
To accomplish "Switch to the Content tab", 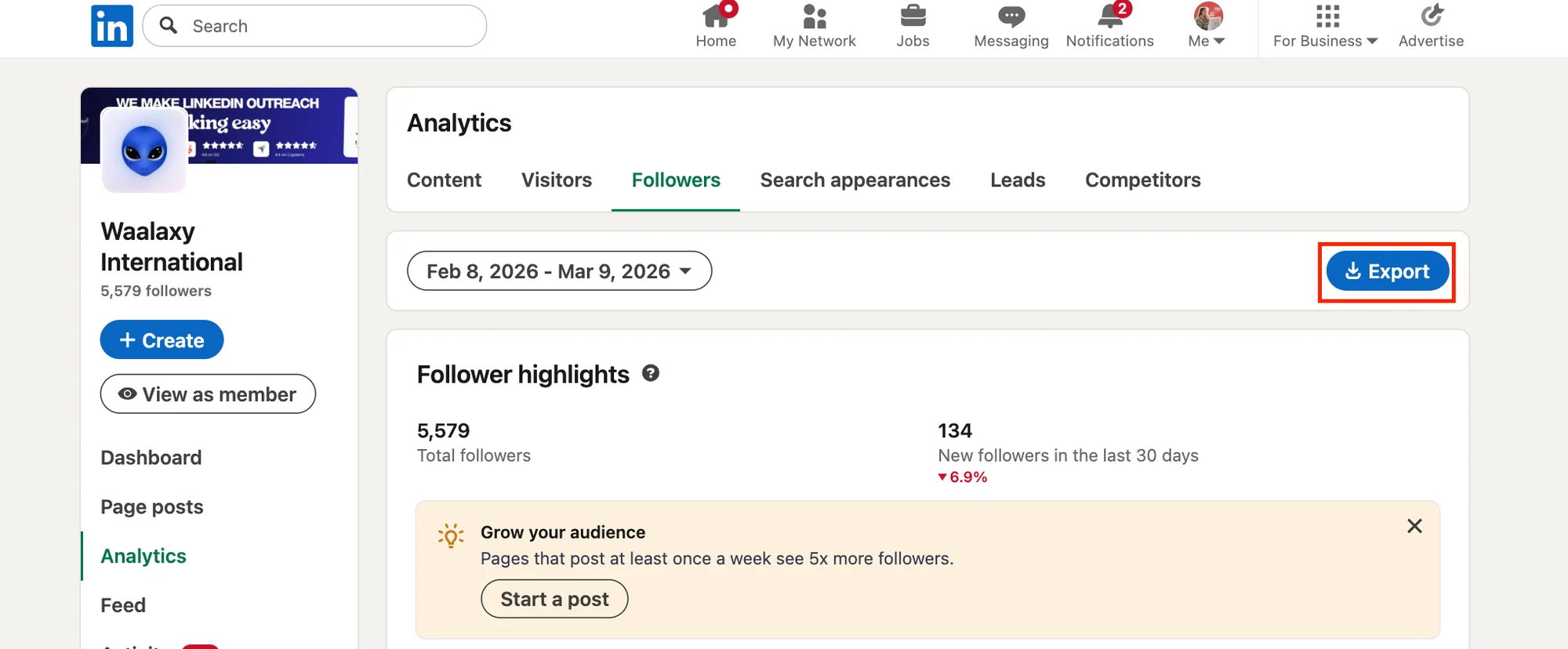I will pos(444,180).
